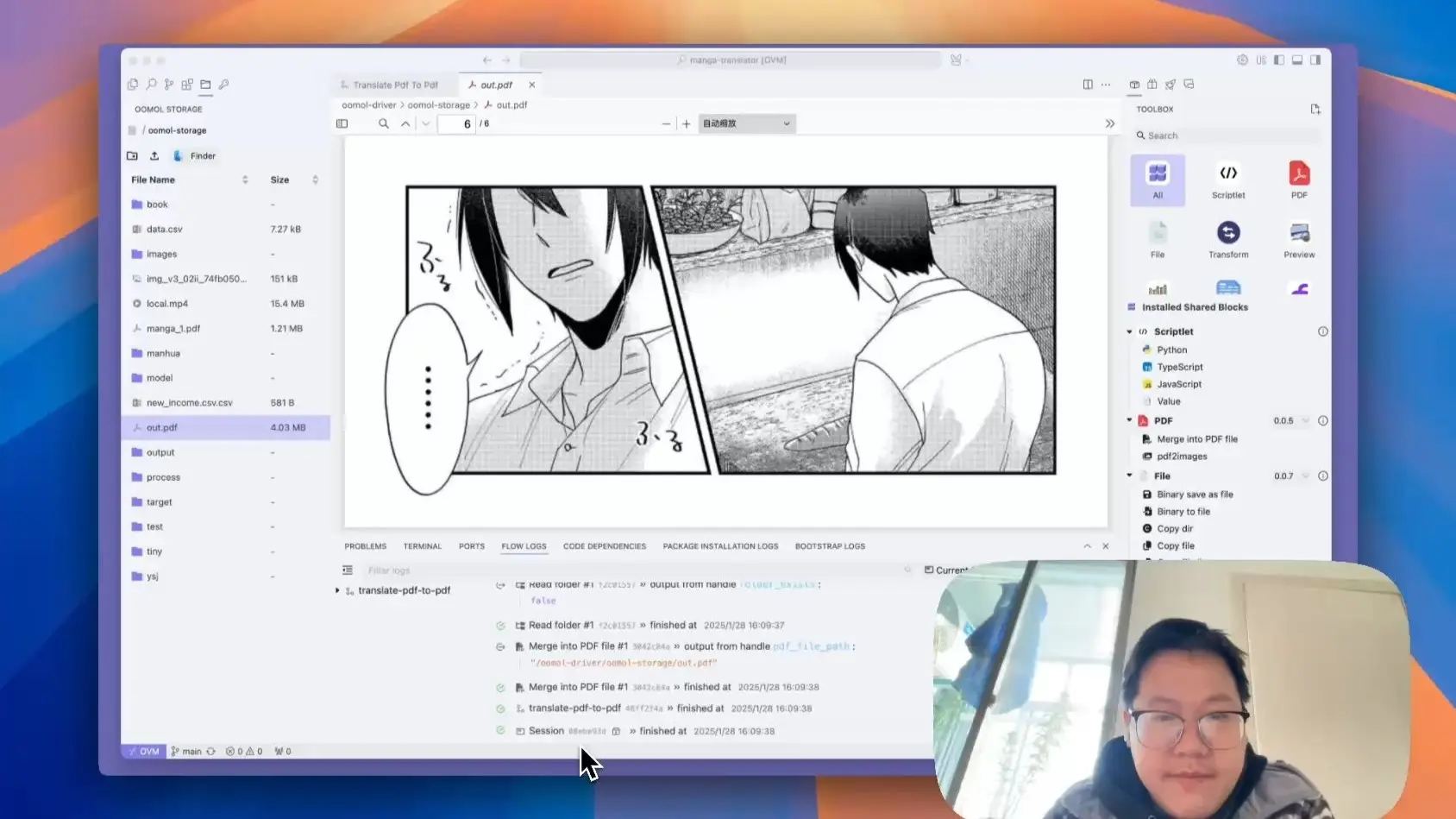Open the images folder
The height and width of the screenshot is (819, 1456).
pyautogui.click(x=225, y=255)
